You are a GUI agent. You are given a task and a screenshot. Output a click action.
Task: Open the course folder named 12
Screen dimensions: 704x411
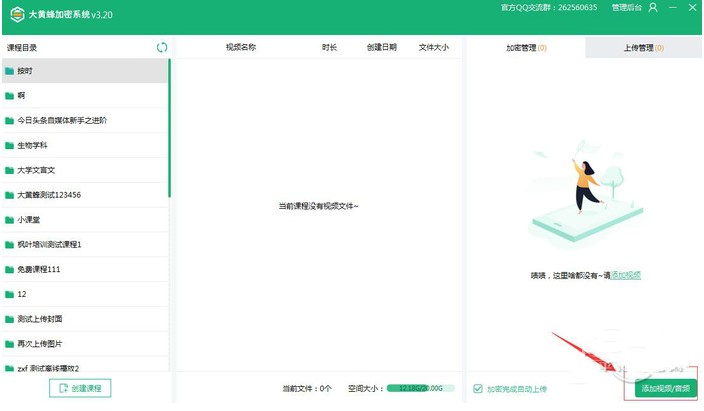click(85, 294)
